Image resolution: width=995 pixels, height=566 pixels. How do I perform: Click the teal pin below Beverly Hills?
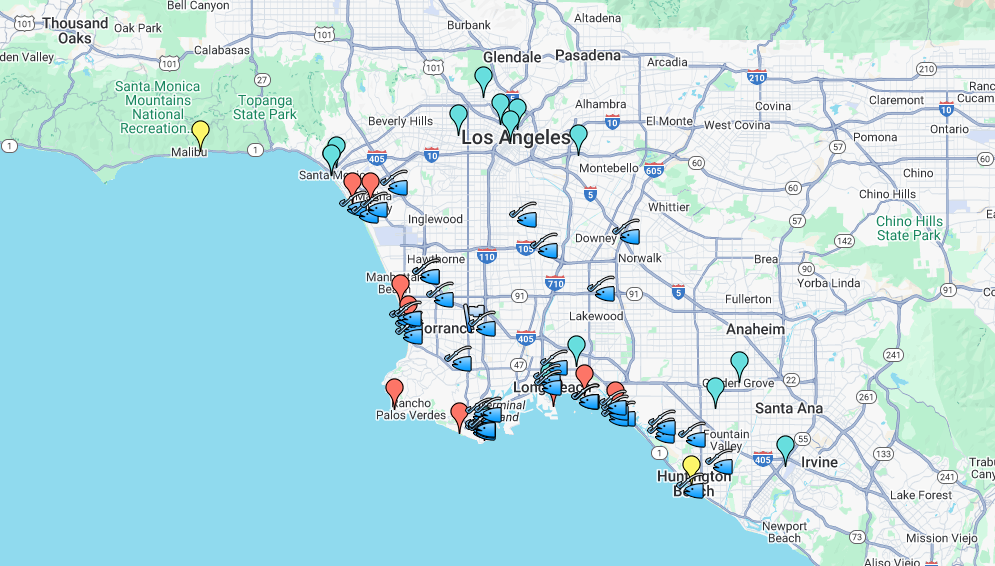[458, 117]
